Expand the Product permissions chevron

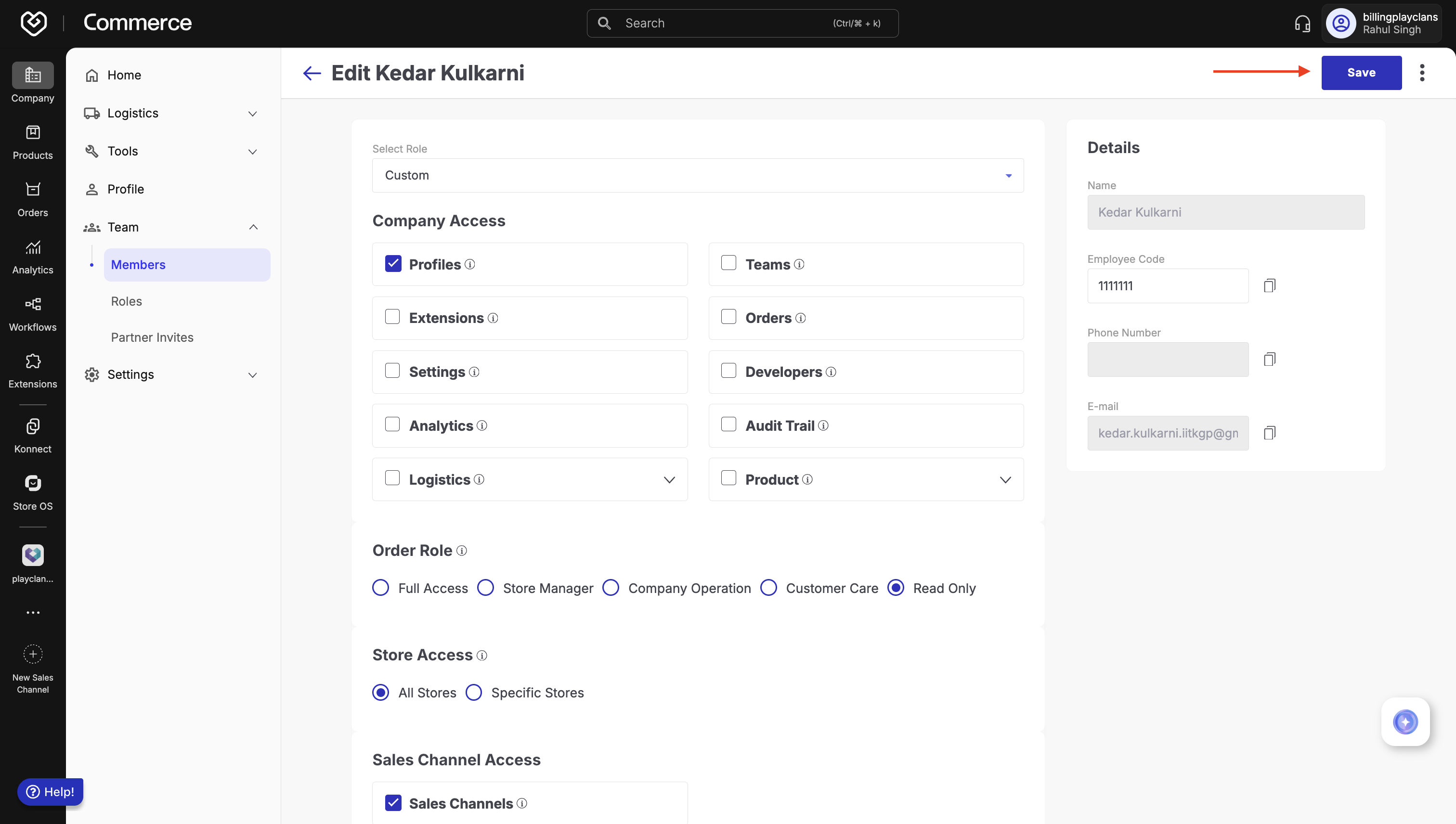click(x=1005, y=480)
